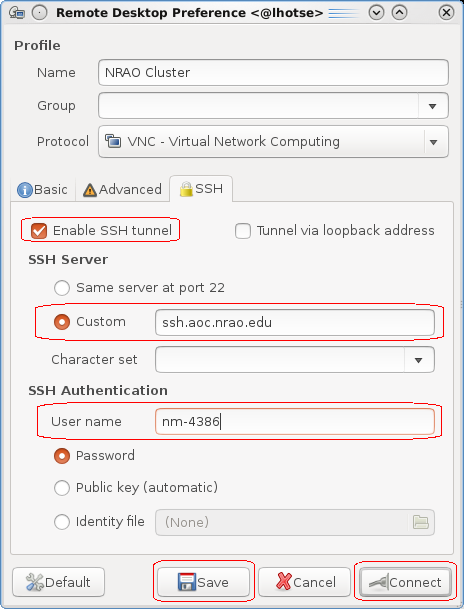464x609 pixels.
Task: Expand the Protocol VNC dropdown
Action: pos(434,142)
